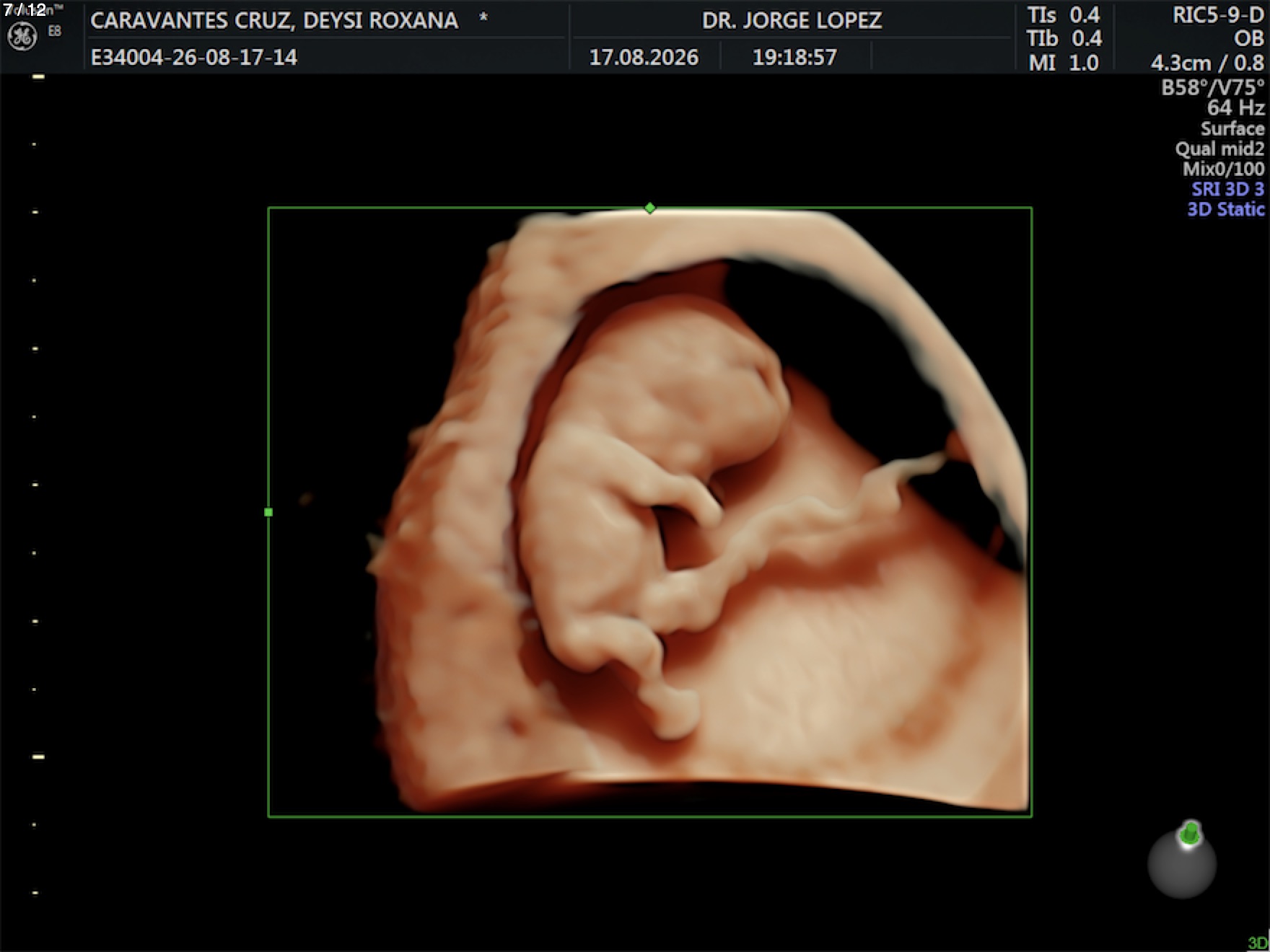Click the exam ID E34004-26-08-17-14
The width and height of the screenshot is (1270, 952).
(x=194, y=57)
